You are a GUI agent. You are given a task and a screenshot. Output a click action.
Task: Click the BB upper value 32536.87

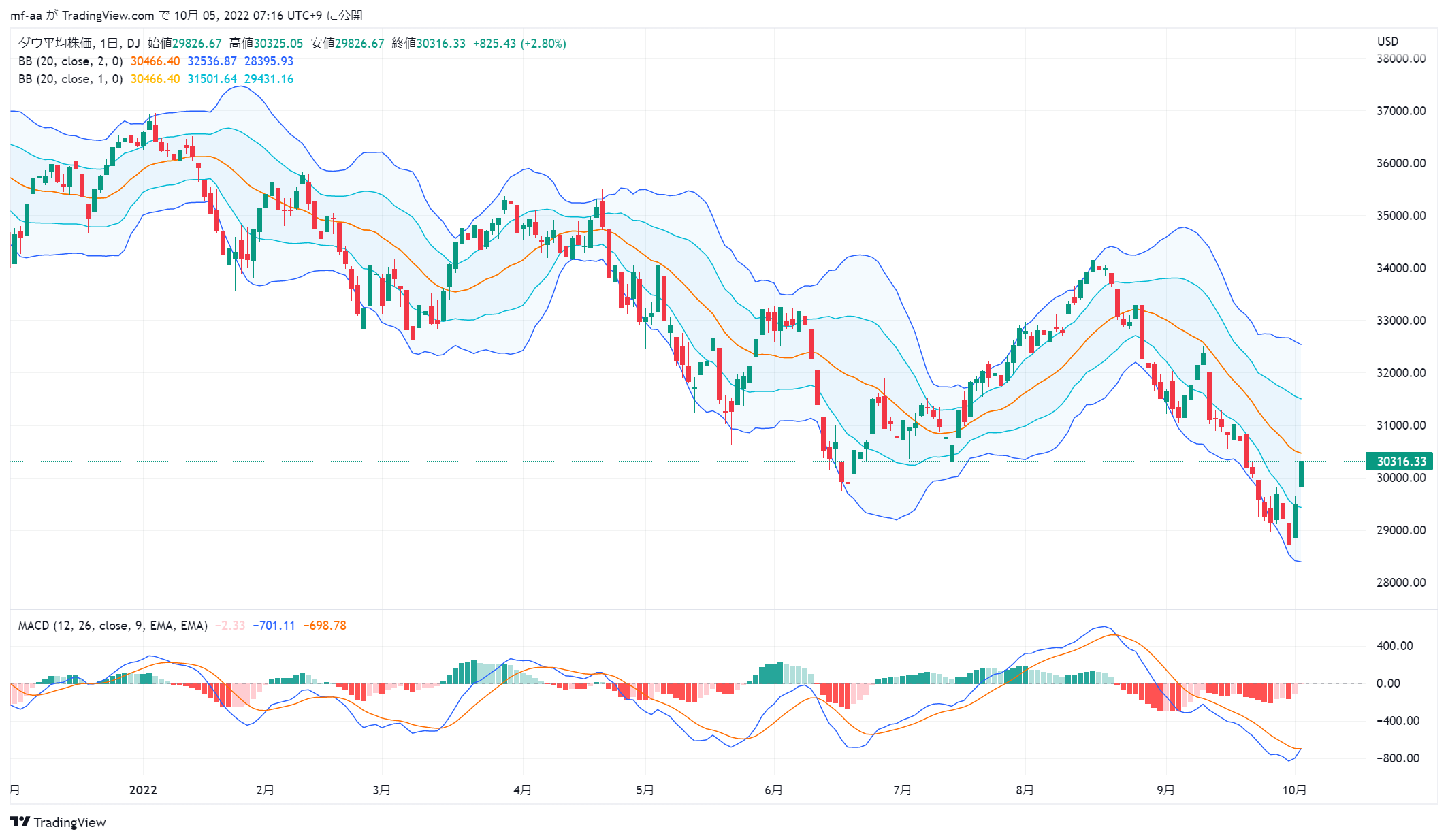pos(212,61)
